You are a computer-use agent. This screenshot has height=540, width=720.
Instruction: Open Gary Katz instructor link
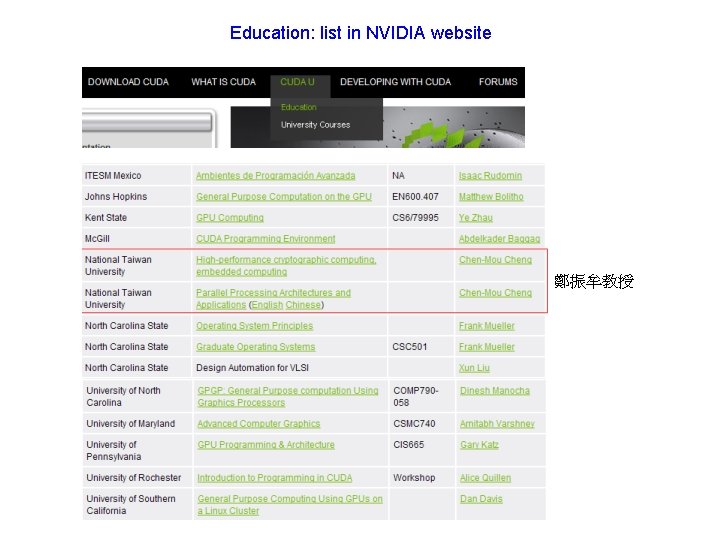pos(479,445)
